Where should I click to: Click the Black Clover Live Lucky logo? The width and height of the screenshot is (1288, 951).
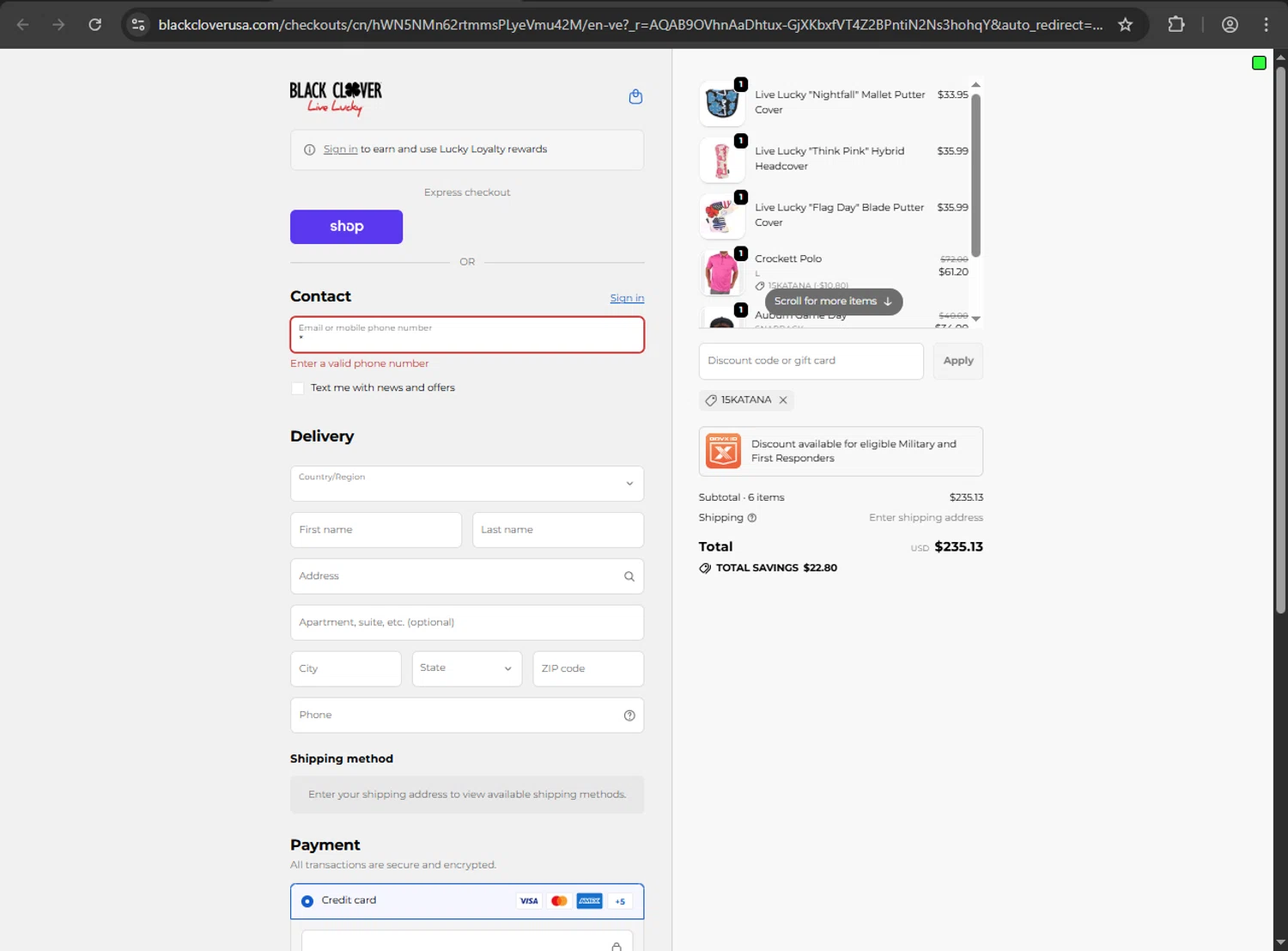click(x=336, y=98)
